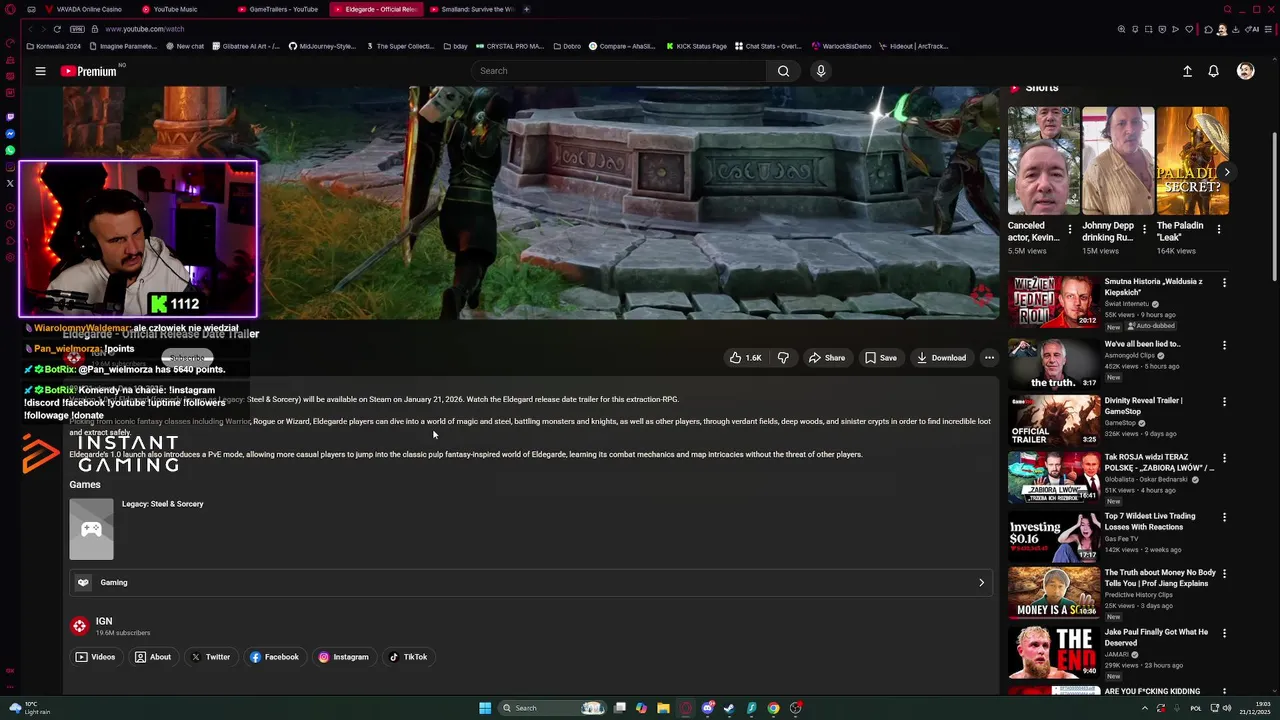Open the Copilot icon on the taskbar

[x=641, y=708]
